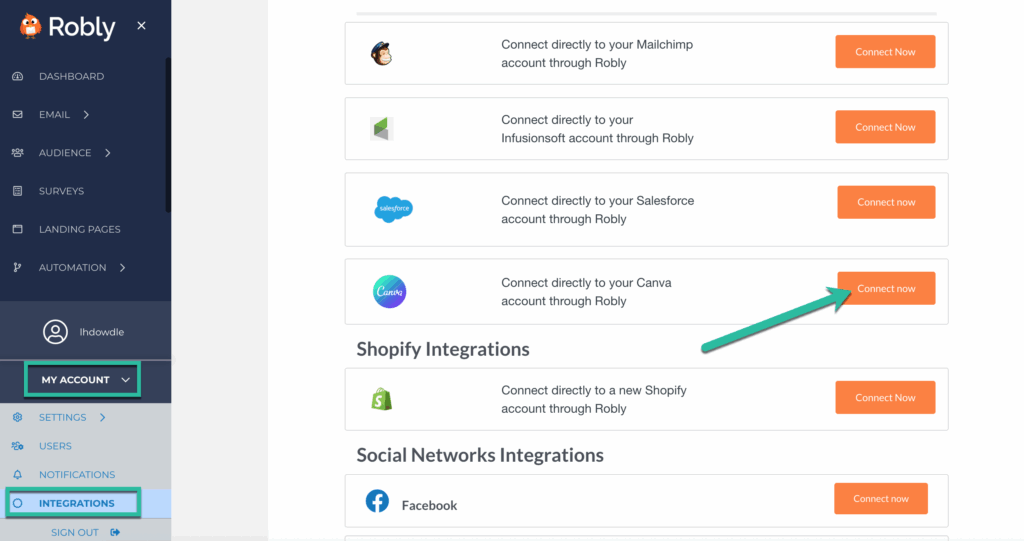Image resolution: width=1024 pixels, height=541 pixels.
Task: Click the Salesforce cloud logo
Action: tap(393, 209)
